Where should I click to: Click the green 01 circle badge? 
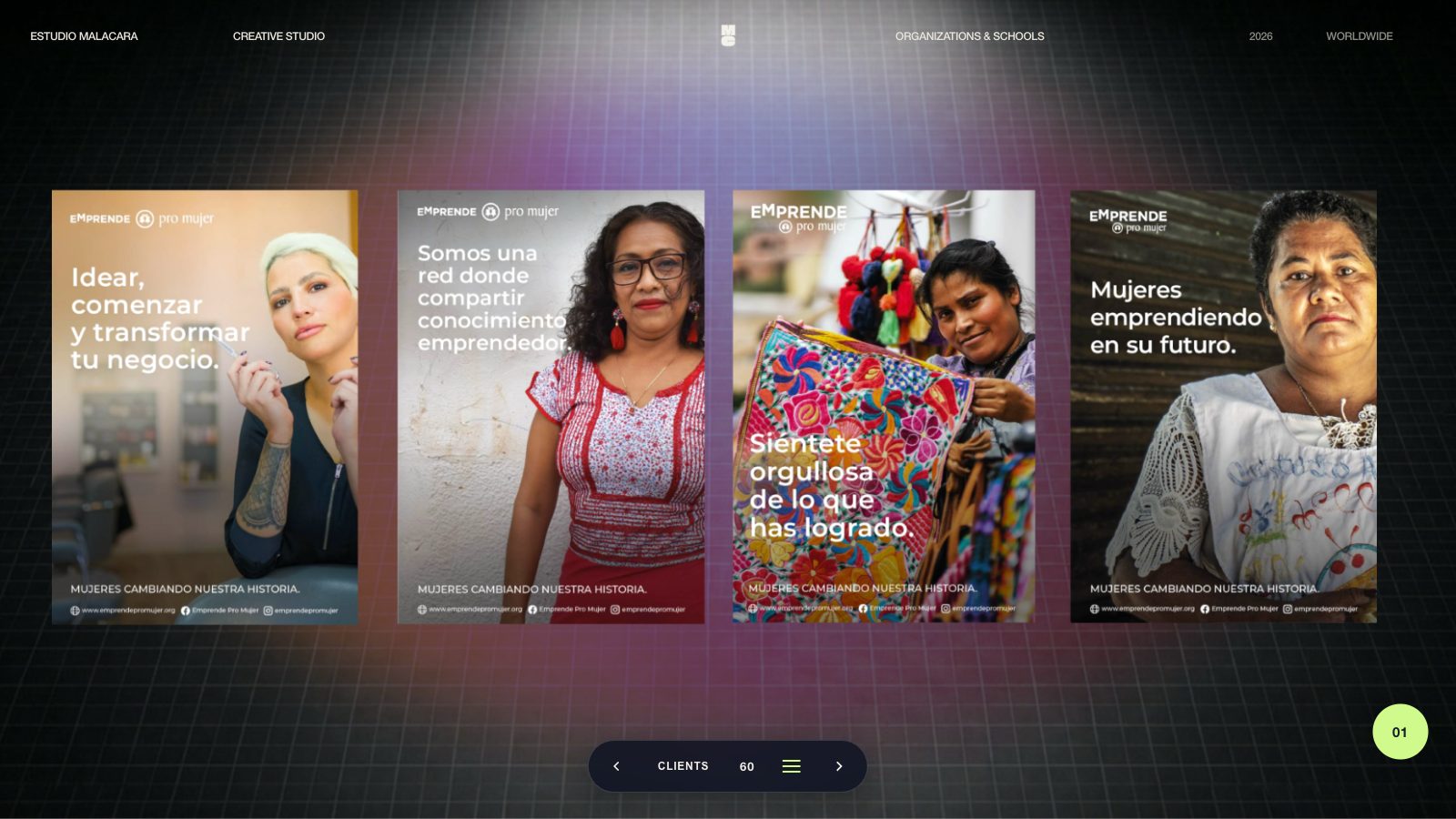click(1400, 732)
